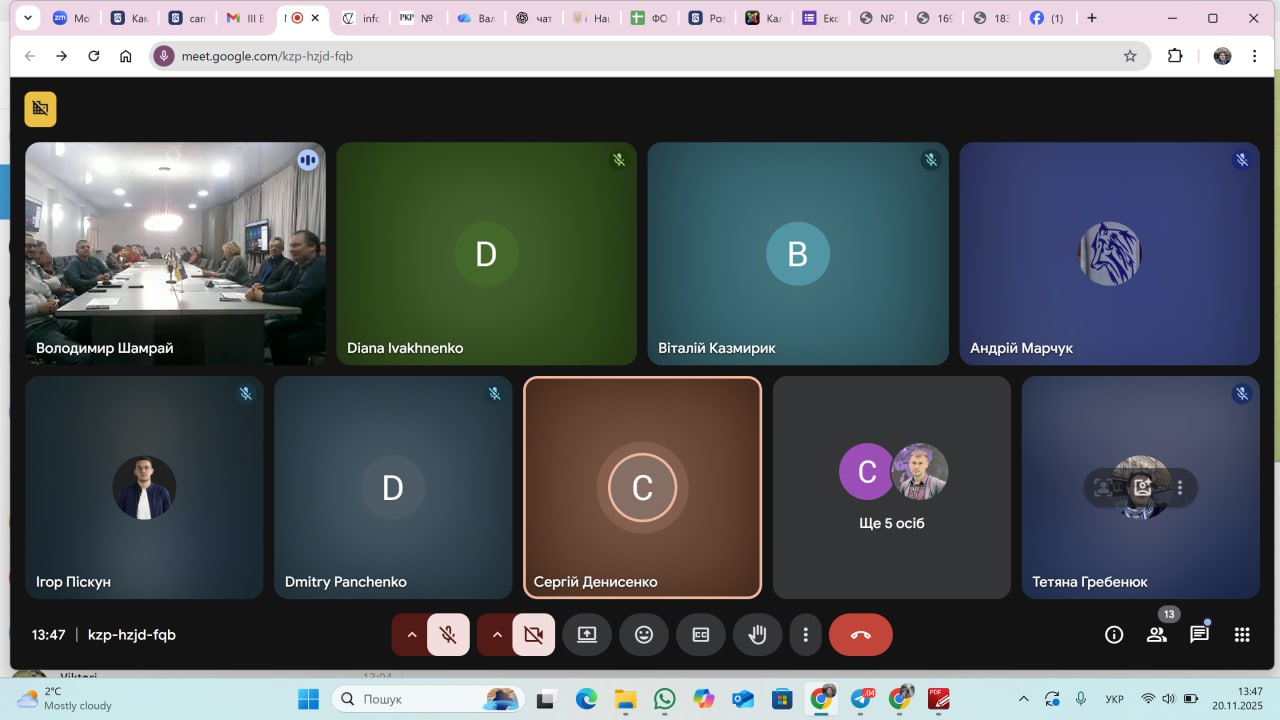Unmute the microphone

click(x=448, y=635)
